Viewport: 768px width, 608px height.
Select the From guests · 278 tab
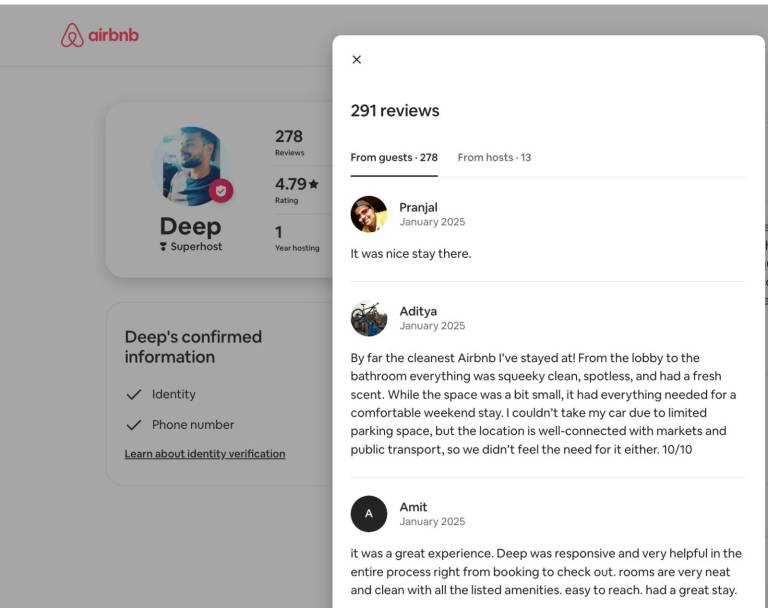[394, 158]
